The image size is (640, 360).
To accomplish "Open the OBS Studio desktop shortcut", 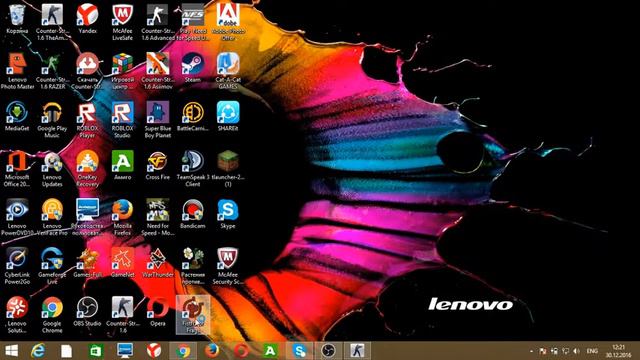I will [87, 311].
